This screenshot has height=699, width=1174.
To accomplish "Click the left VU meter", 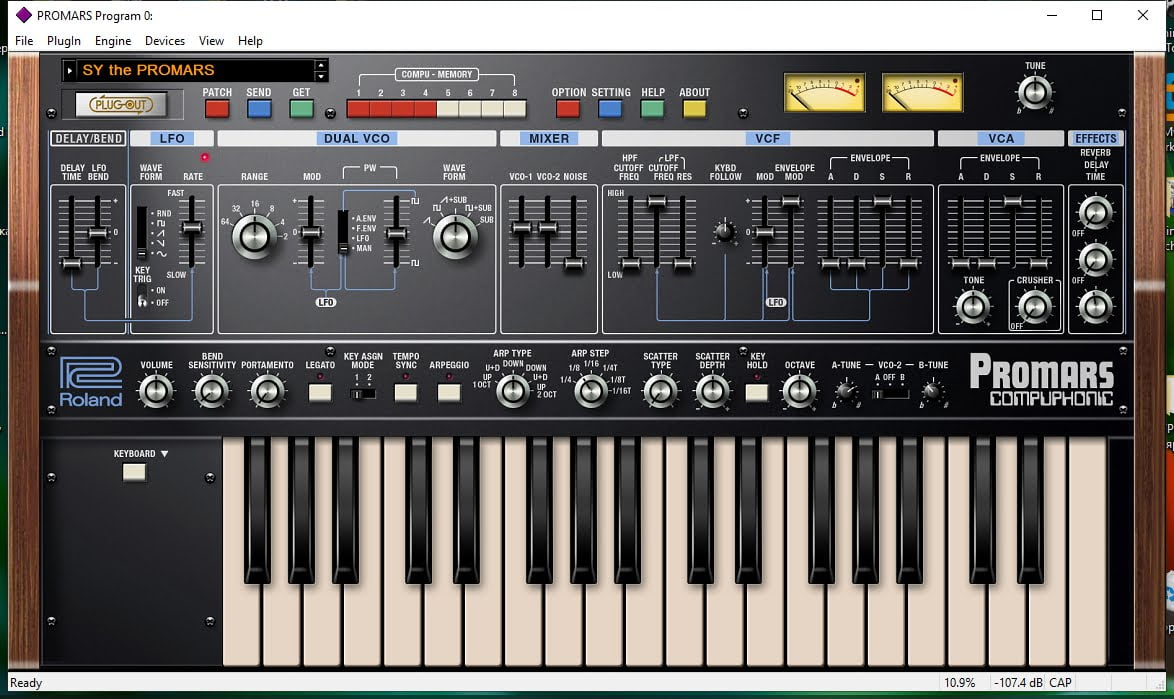I will 824,93.
